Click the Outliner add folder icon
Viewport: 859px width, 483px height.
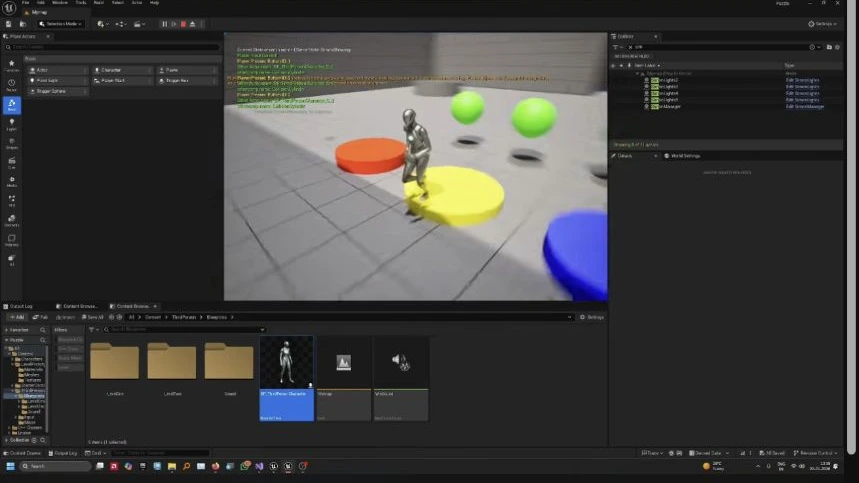(829, 47)
